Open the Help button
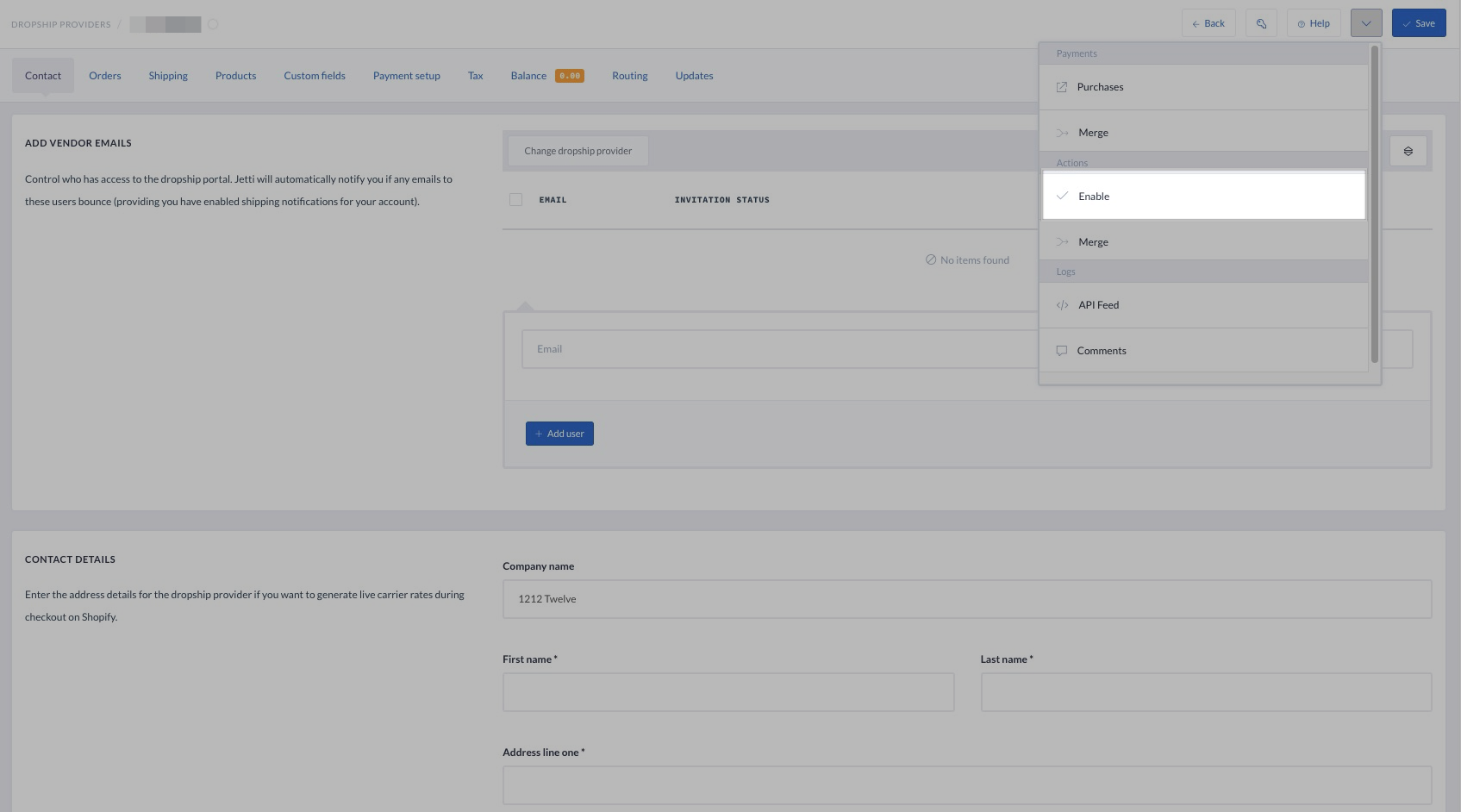 click(1314, 23)
